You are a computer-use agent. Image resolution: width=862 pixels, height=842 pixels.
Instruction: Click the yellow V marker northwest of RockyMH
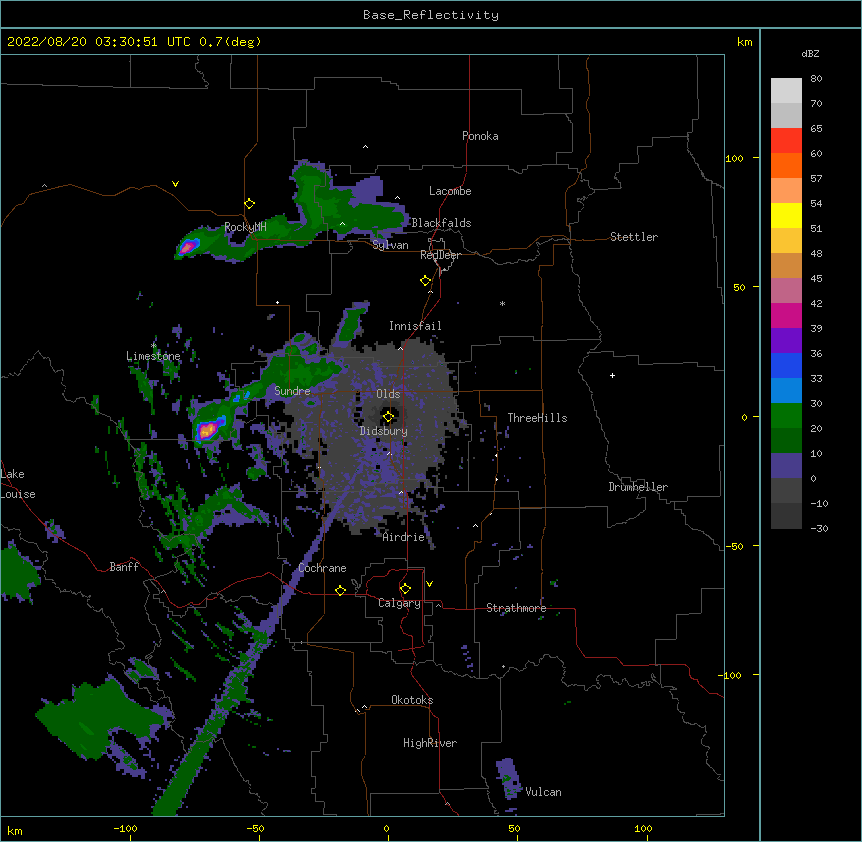click(175, 184)
